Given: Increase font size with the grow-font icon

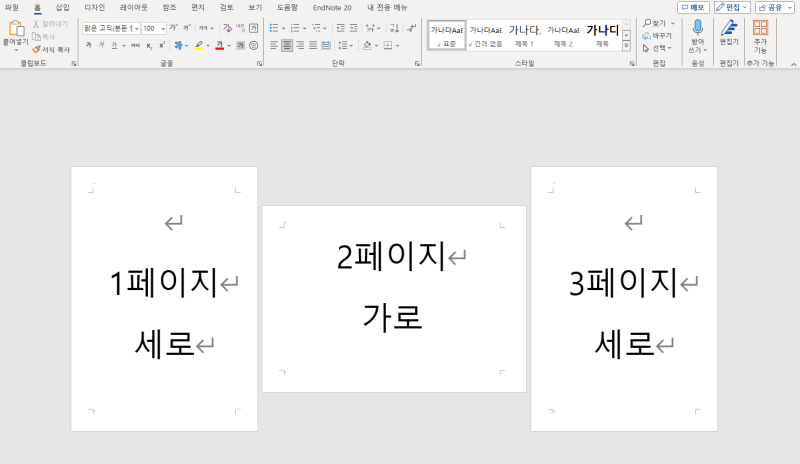Looking at the screenshot, I should pyautogui.click(x=173, y=28).
